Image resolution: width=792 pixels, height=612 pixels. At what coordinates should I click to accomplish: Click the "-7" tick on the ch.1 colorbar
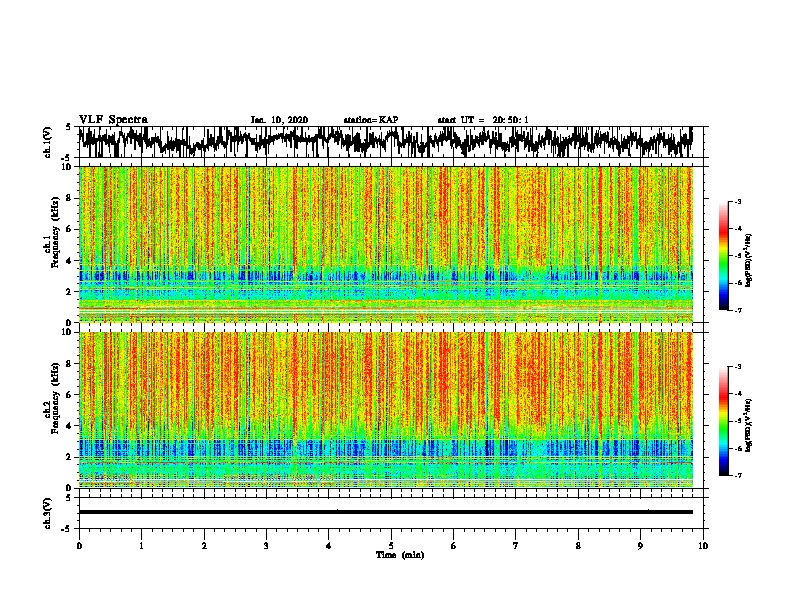pyautogui.click(x=738, y=310)
